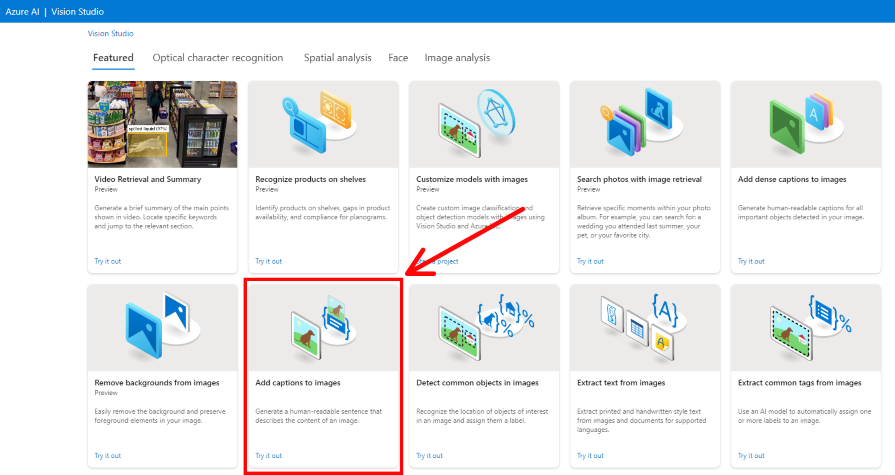Click the Extract common tags icon

click(806, 327)
